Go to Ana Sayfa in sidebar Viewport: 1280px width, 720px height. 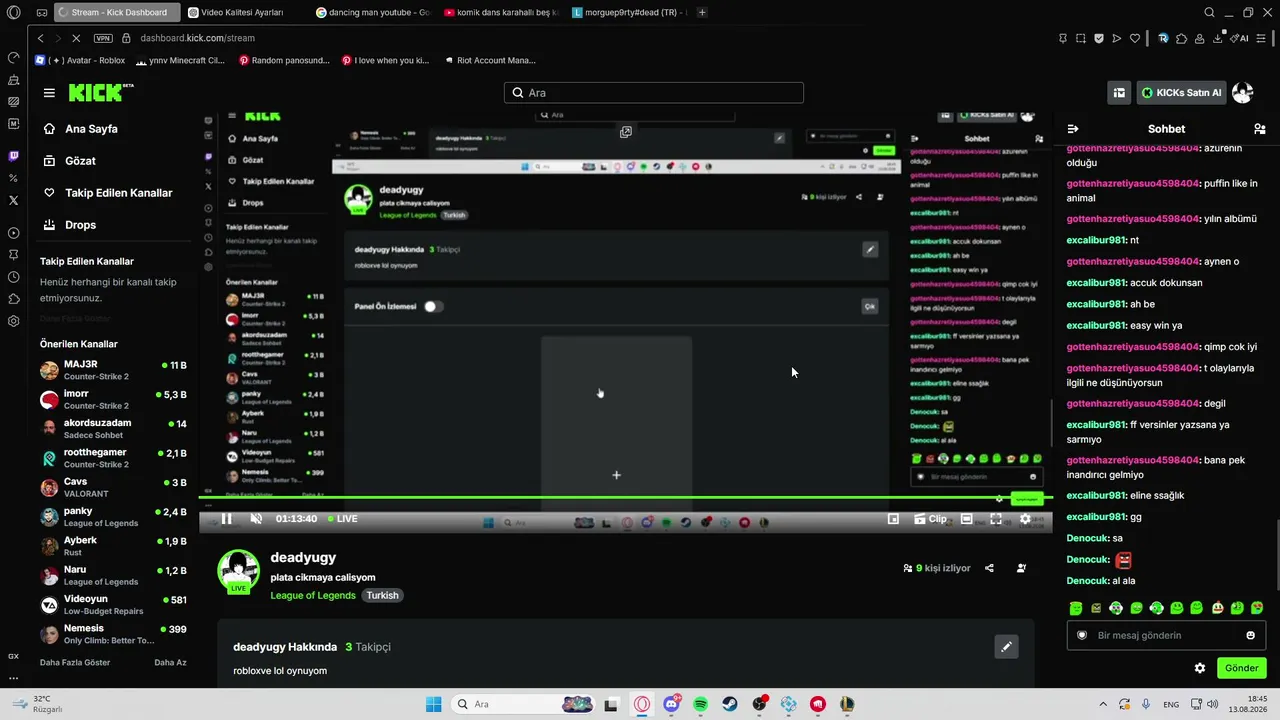click(91, 129)
